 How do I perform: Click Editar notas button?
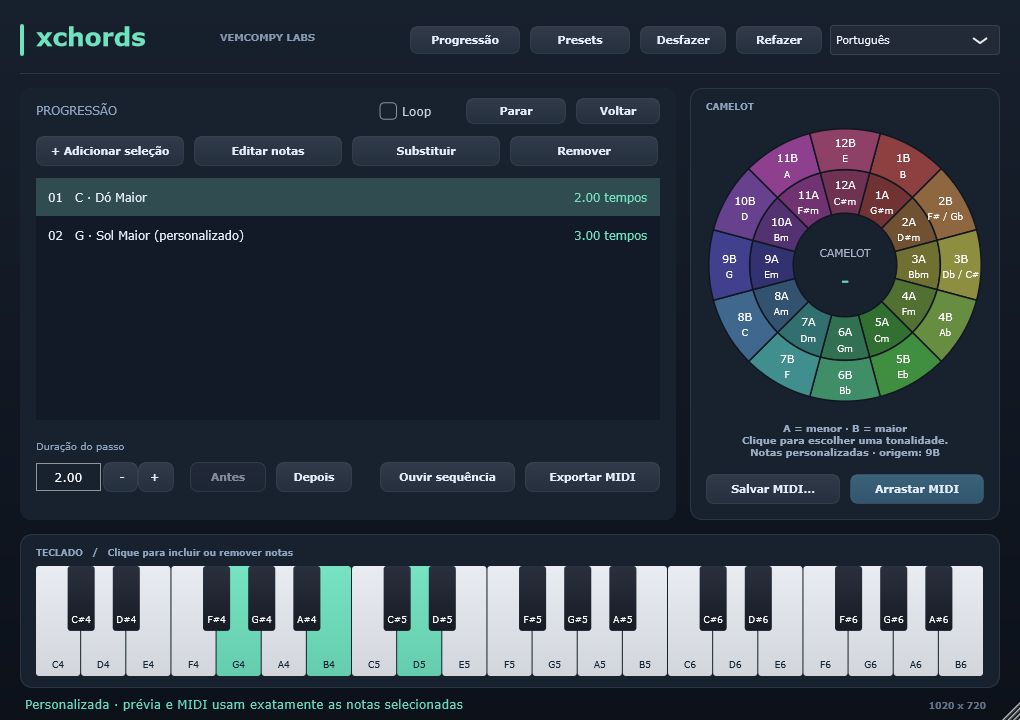(x=268, y=151)
